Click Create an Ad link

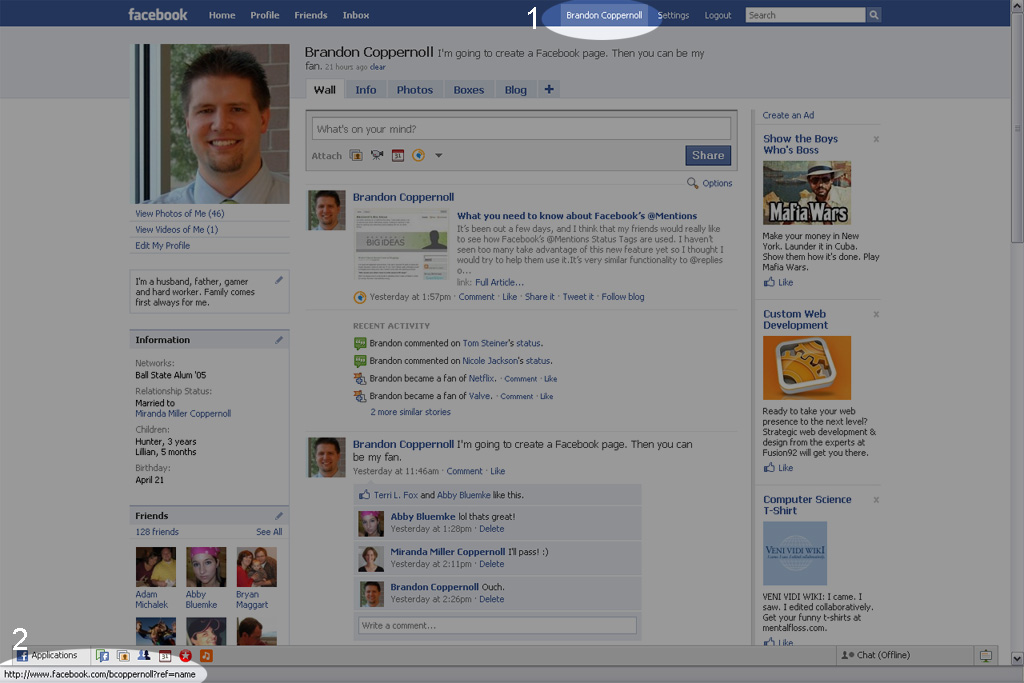[x=788, y=115]
